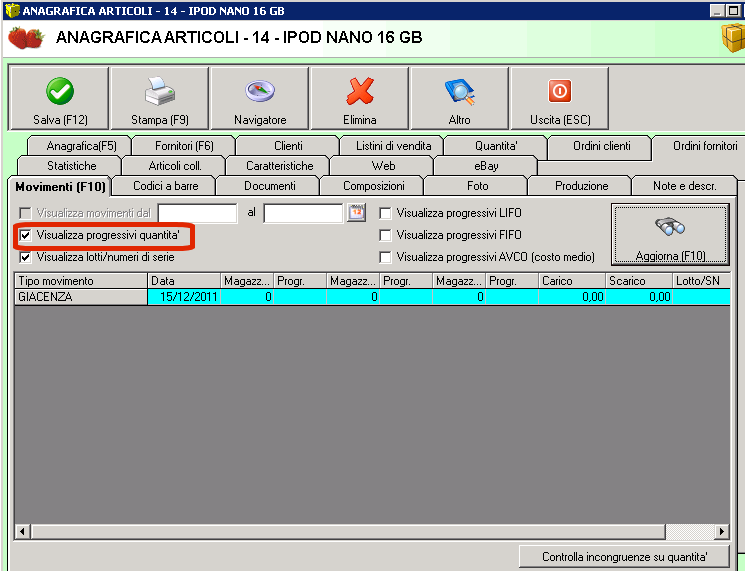Open the Clienti tab
The image size is (745, 571).
(x=288, y=146)
